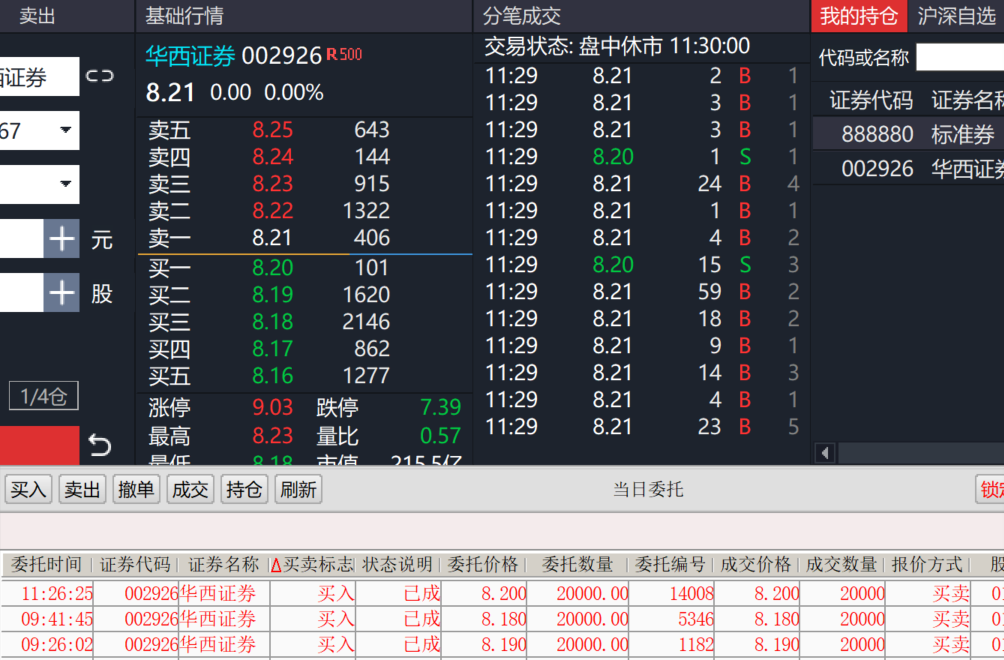Switch to 沪深自选 tab
Image resolution: width=1004 pixels, height=660 pixels.
[957, 15]
